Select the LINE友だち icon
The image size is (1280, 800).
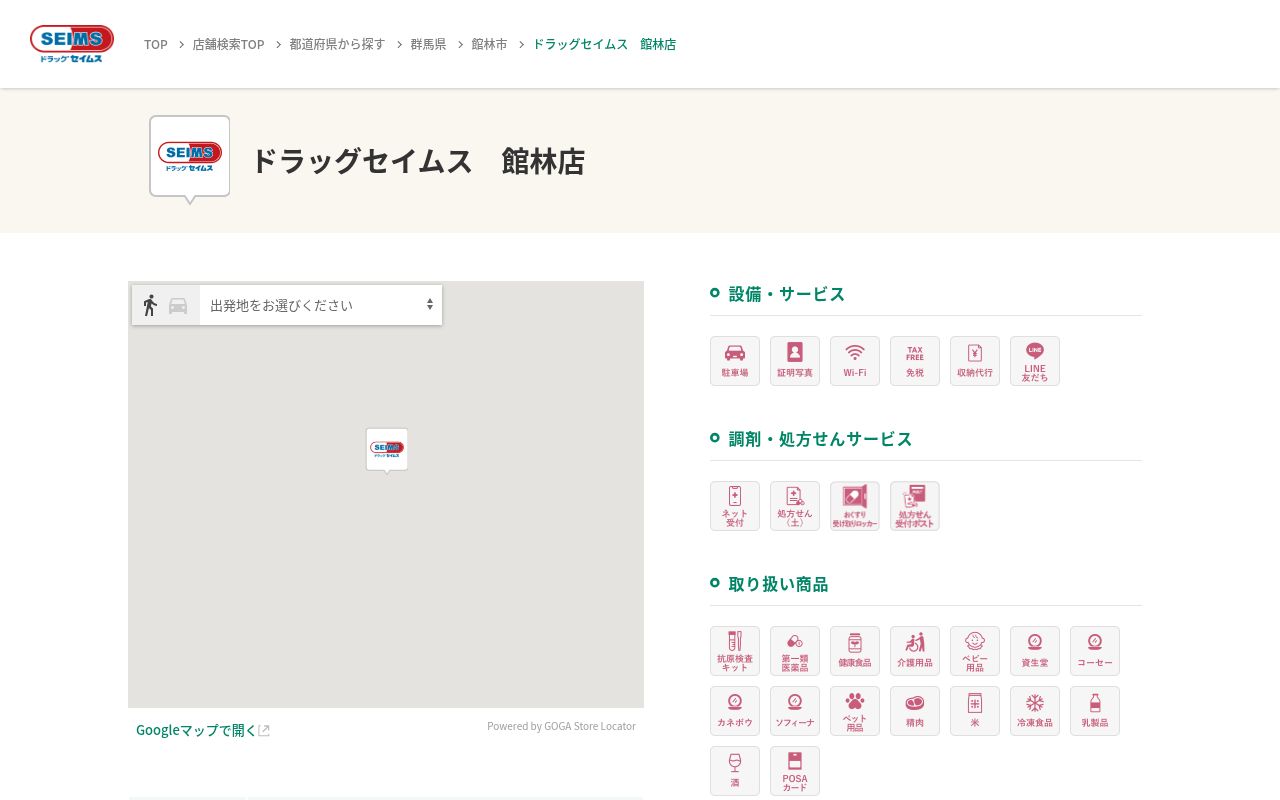point(1035,361)
